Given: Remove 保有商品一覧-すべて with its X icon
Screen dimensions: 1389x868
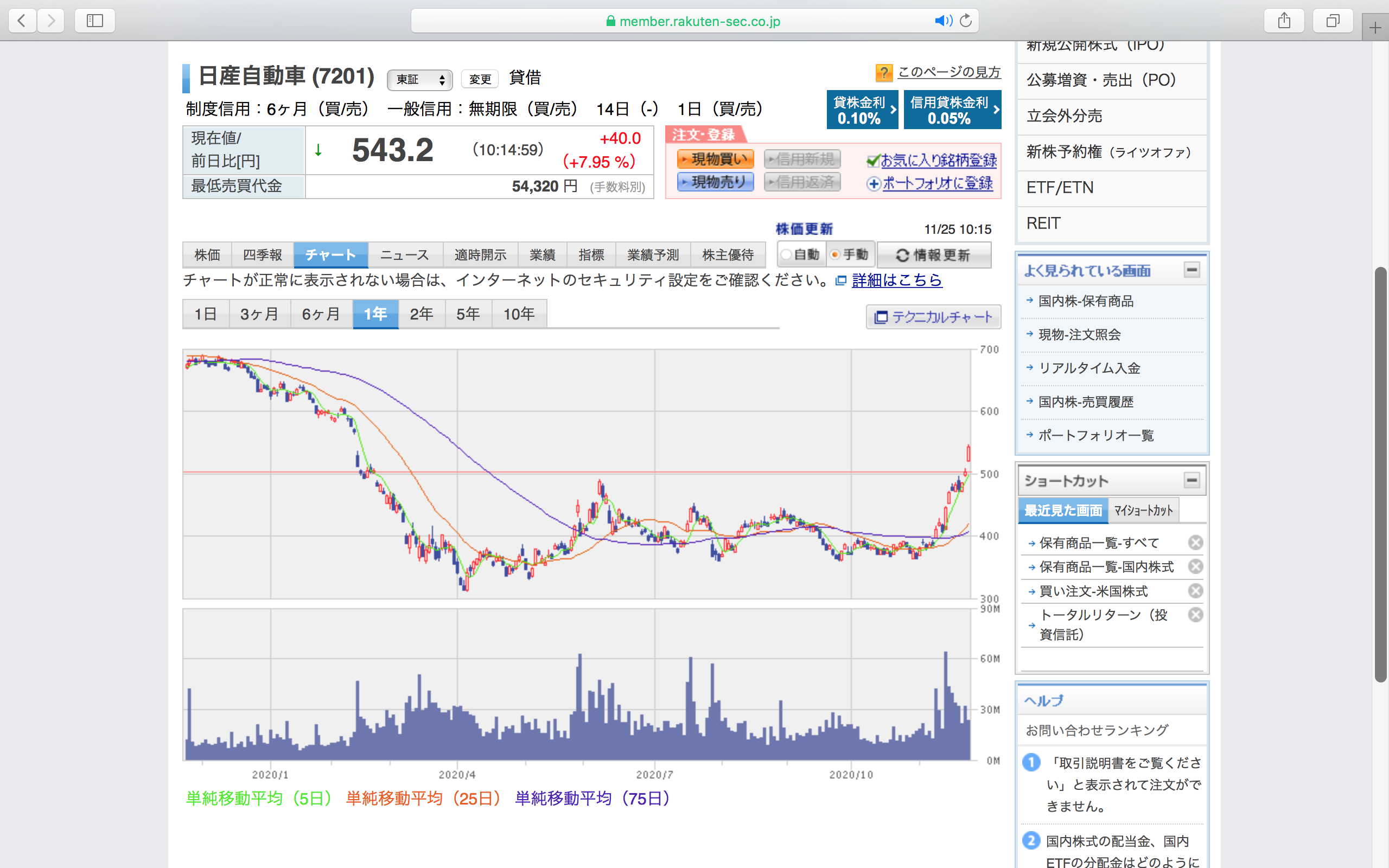Looking at the screenshot, I should [1196, 542].
